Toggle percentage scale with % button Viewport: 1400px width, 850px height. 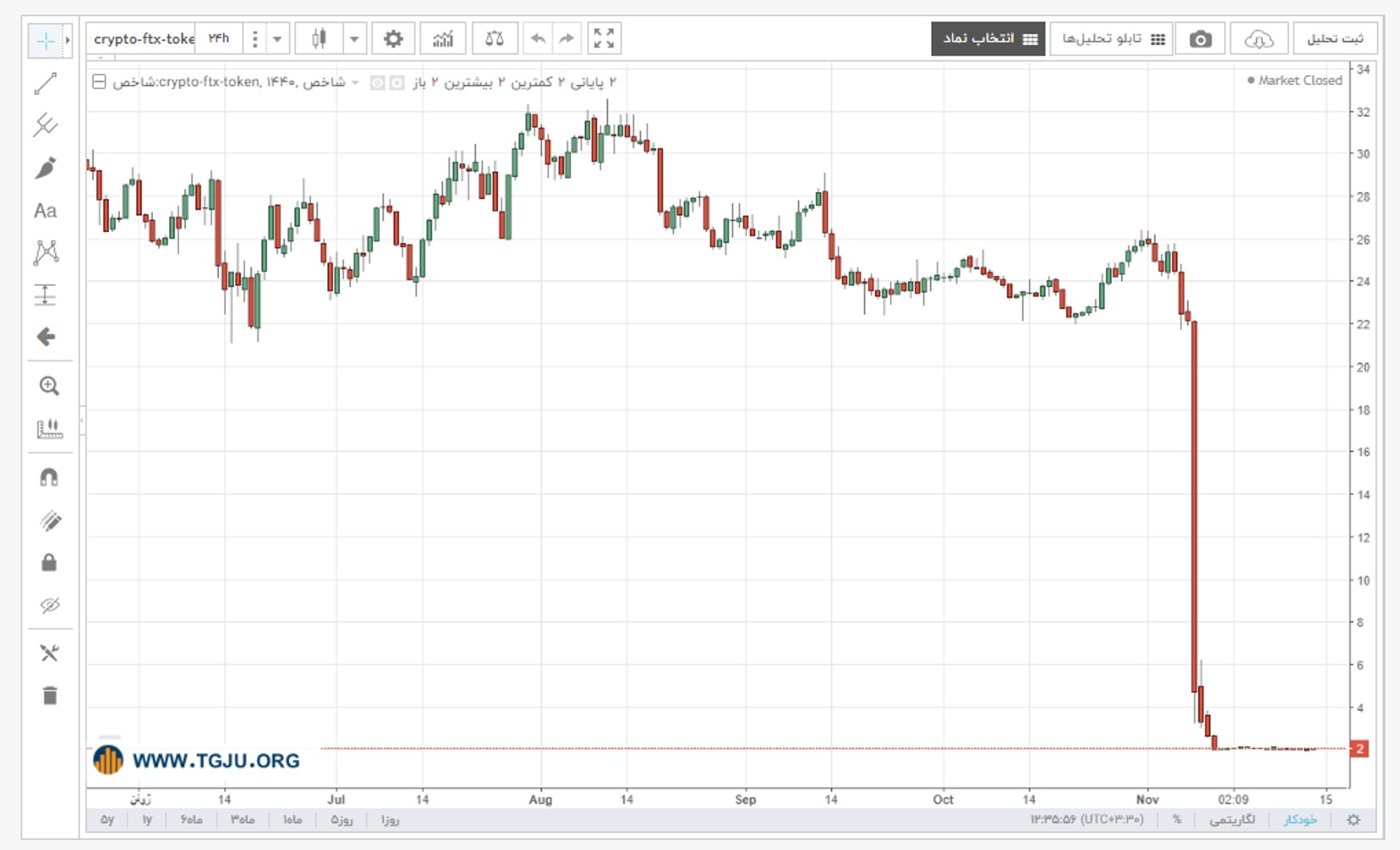[1177, 820]
